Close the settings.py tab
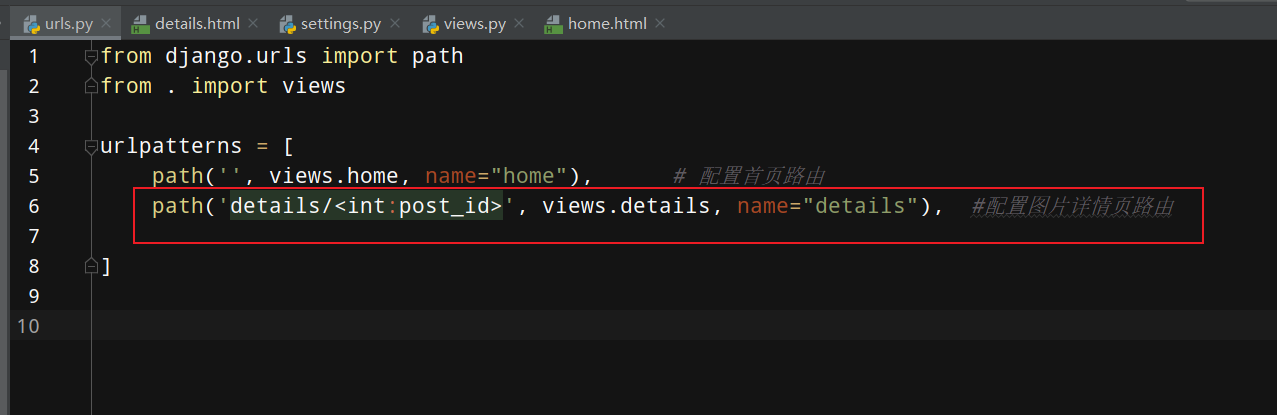Image resolution: width=1277 pixels, height=415 pixels. tap(396, 23)
